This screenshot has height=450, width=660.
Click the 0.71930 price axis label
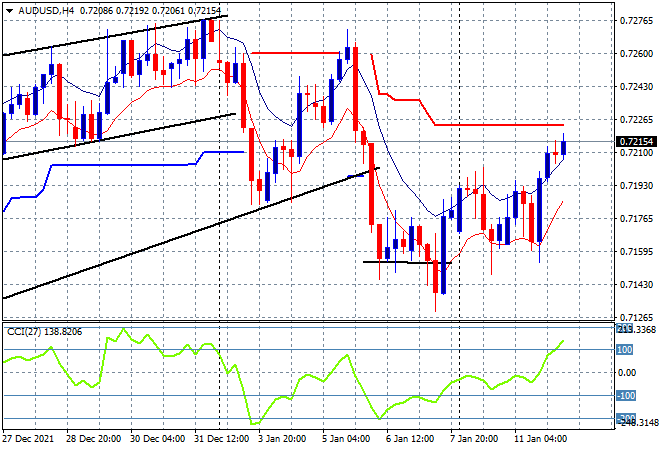(x=636, y=186)
